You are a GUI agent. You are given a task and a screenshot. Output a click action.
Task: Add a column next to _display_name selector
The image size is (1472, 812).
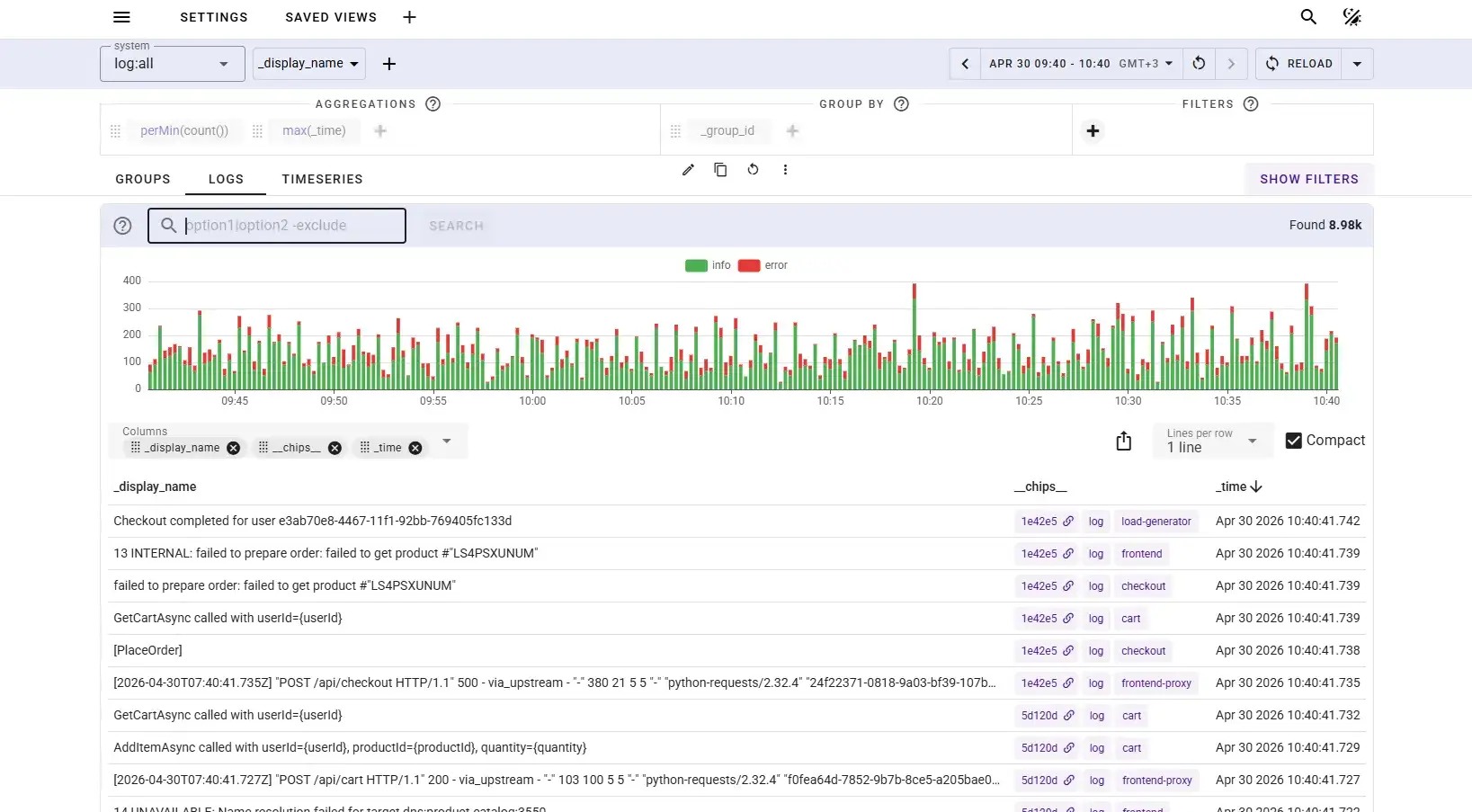(389, 64)
